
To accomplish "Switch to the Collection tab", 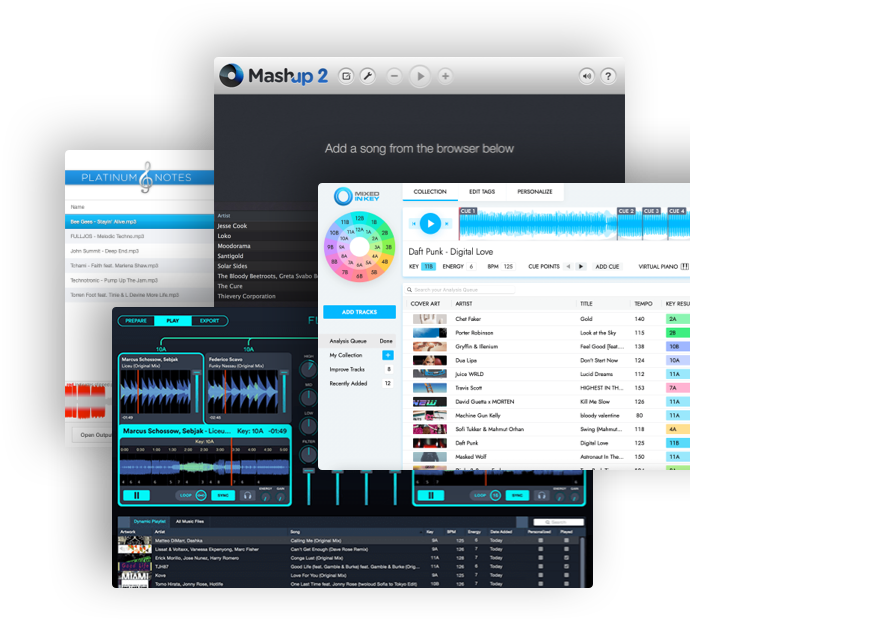I will click(430, 192).
